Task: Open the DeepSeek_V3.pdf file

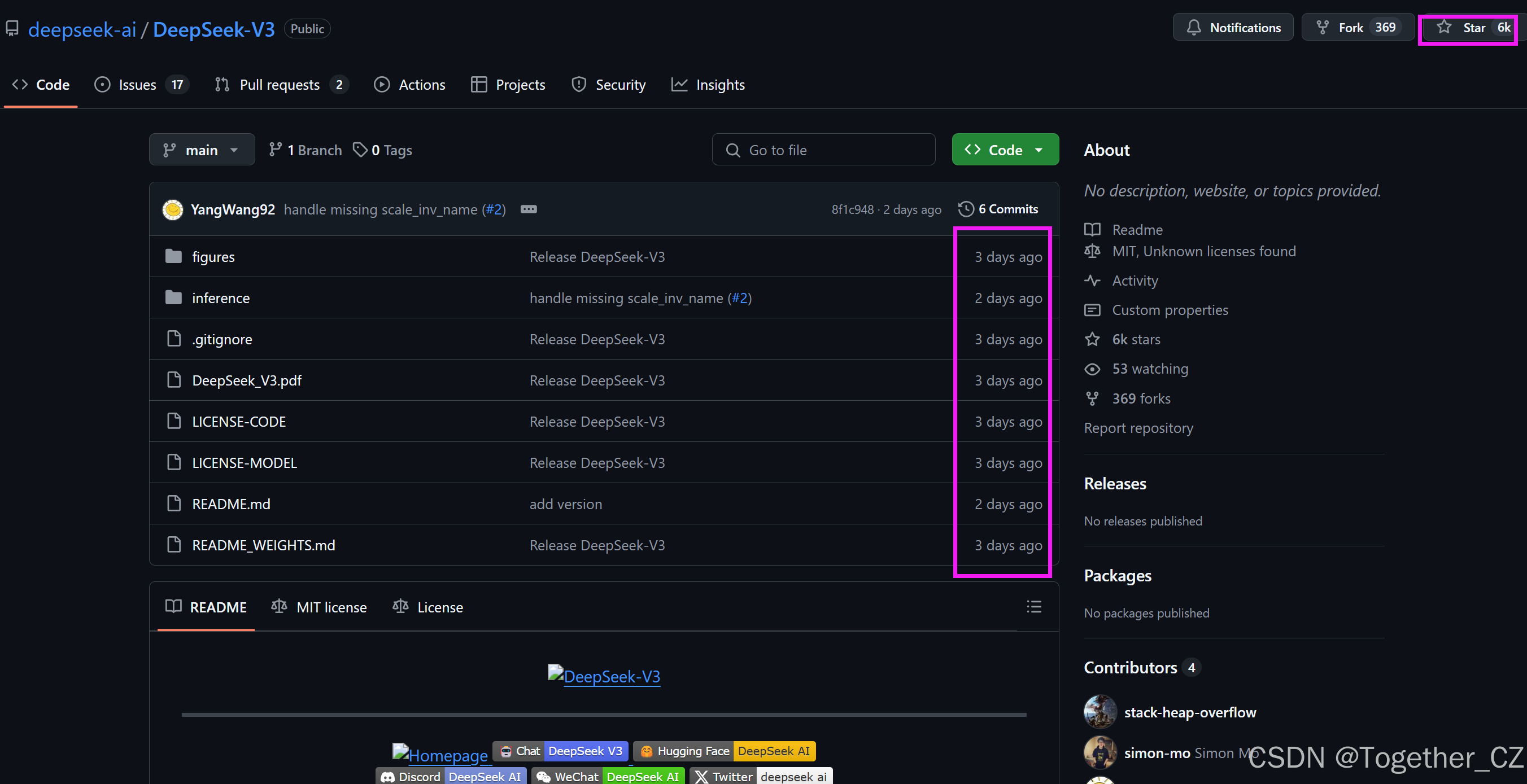Action: click(247, 380)
